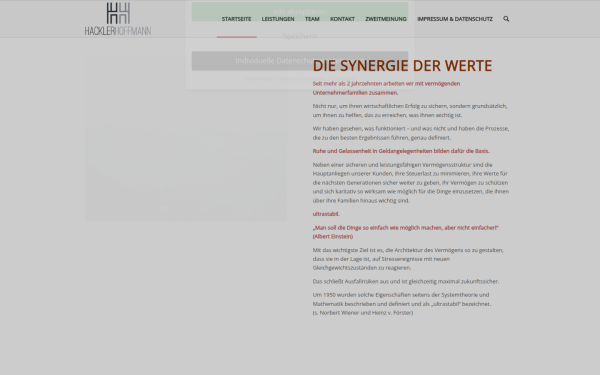Click the sentence starting "Das schließt Ausfallrisiken aus"
600x375 pixels.
point(406,281)
